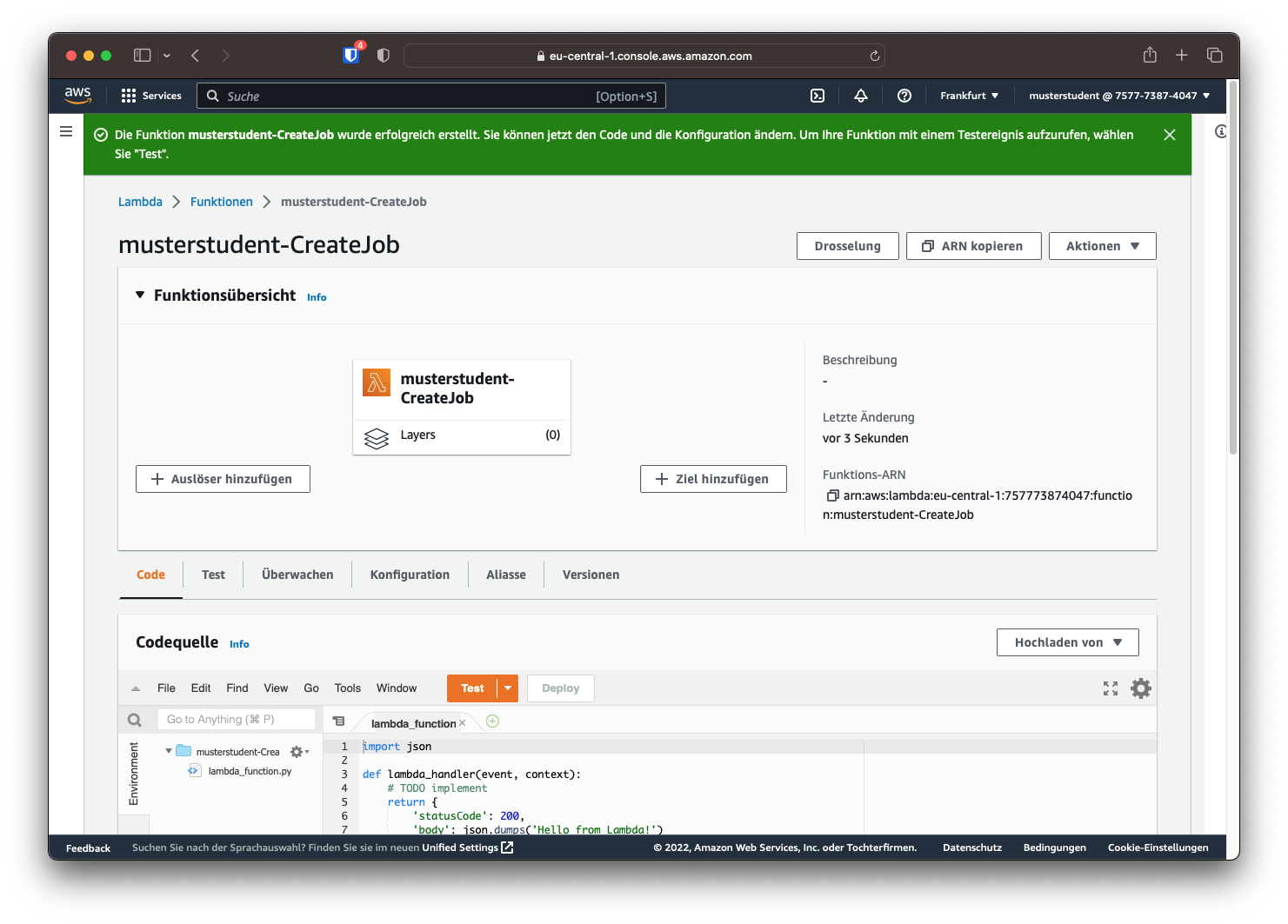Click the privacy report shield icon
1288x924 pixels.
(384, 55)
